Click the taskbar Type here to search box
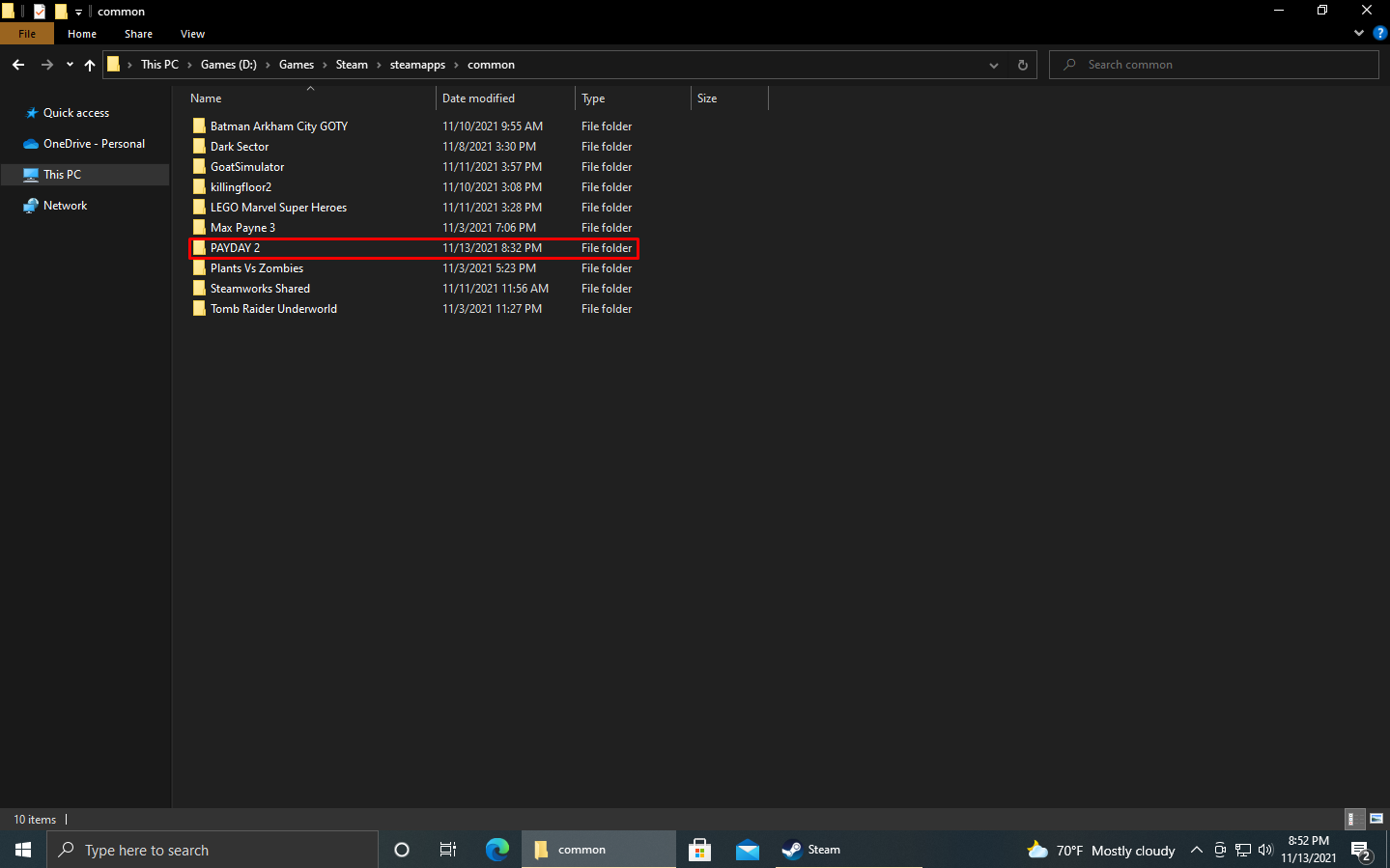Screen dimensions: 1390x868 pyautogui.click(x=213, y=850)
